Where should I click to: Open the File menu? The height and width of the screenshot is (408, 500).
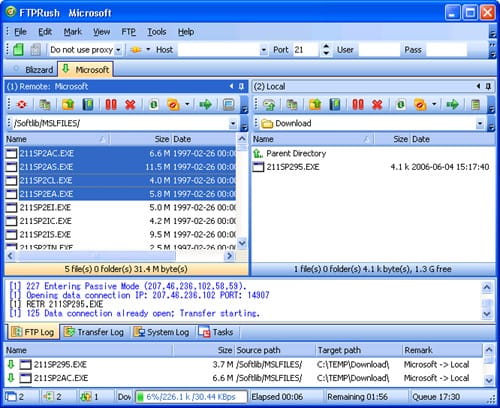(x=20, y=32)
